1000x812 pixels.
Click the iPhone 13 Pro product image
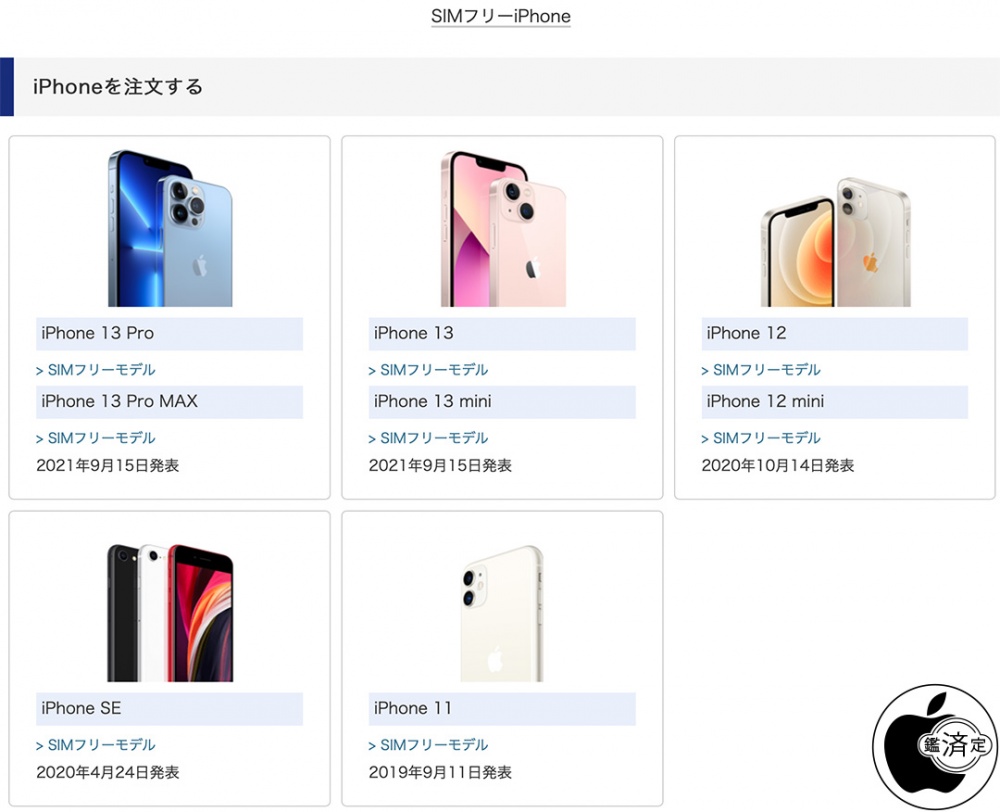tap(170, 228)
